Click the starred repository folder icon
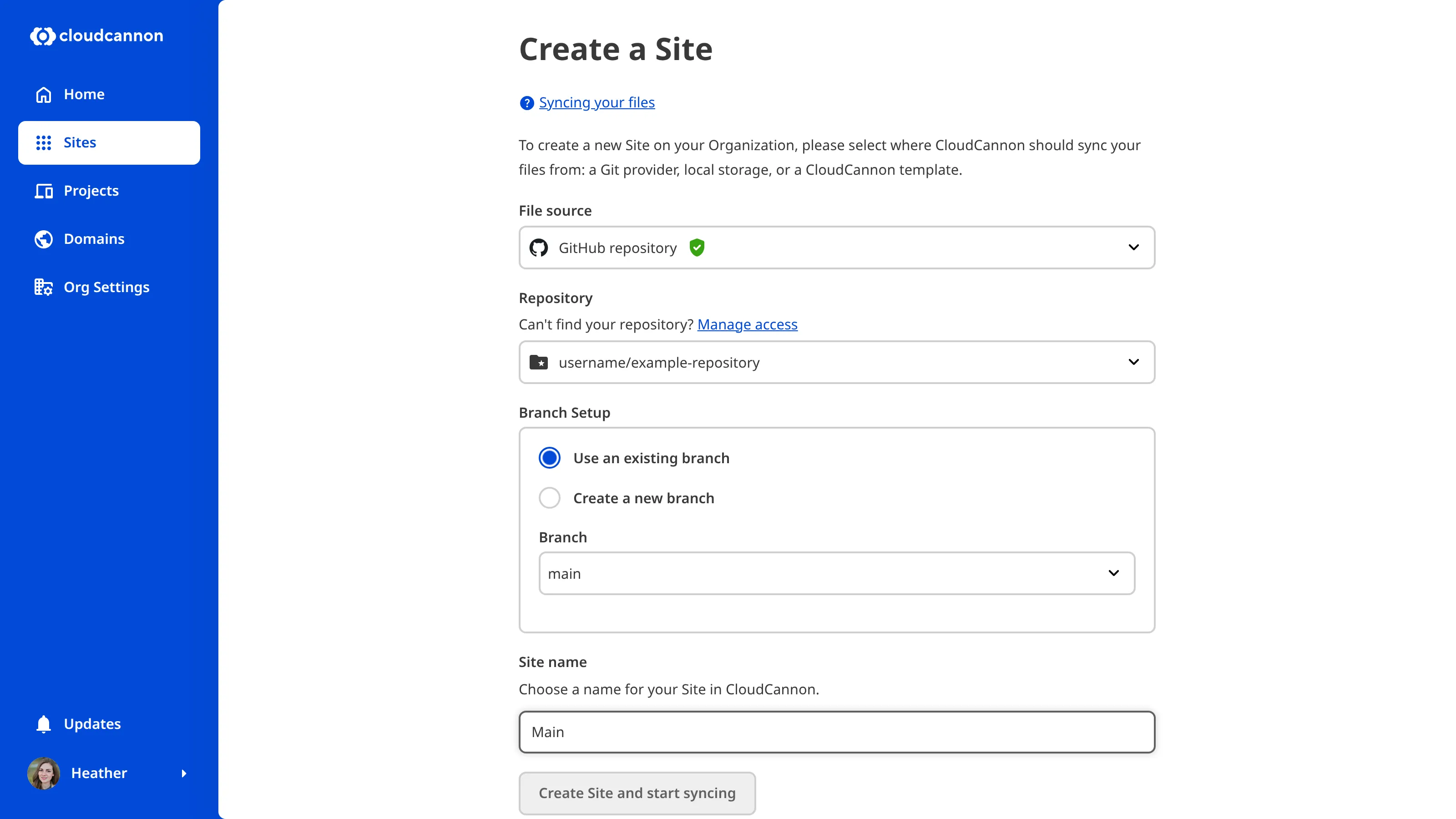This screenshot has width=1456, height=819. click(x=539, y=362)
